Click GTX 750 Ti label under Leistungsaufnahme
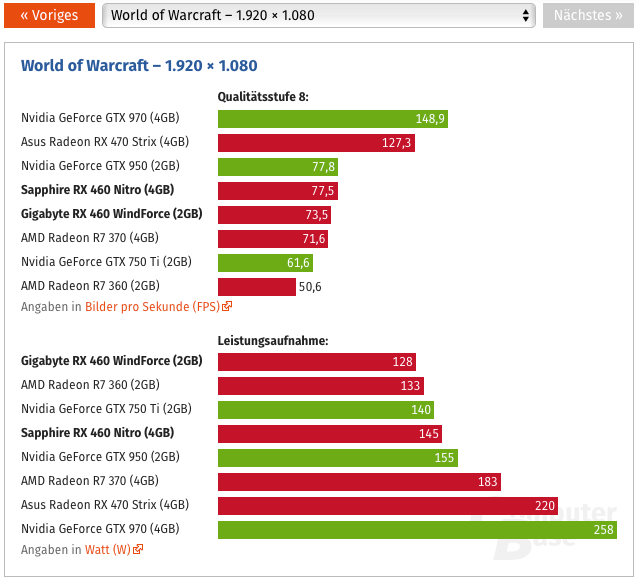 106,409
